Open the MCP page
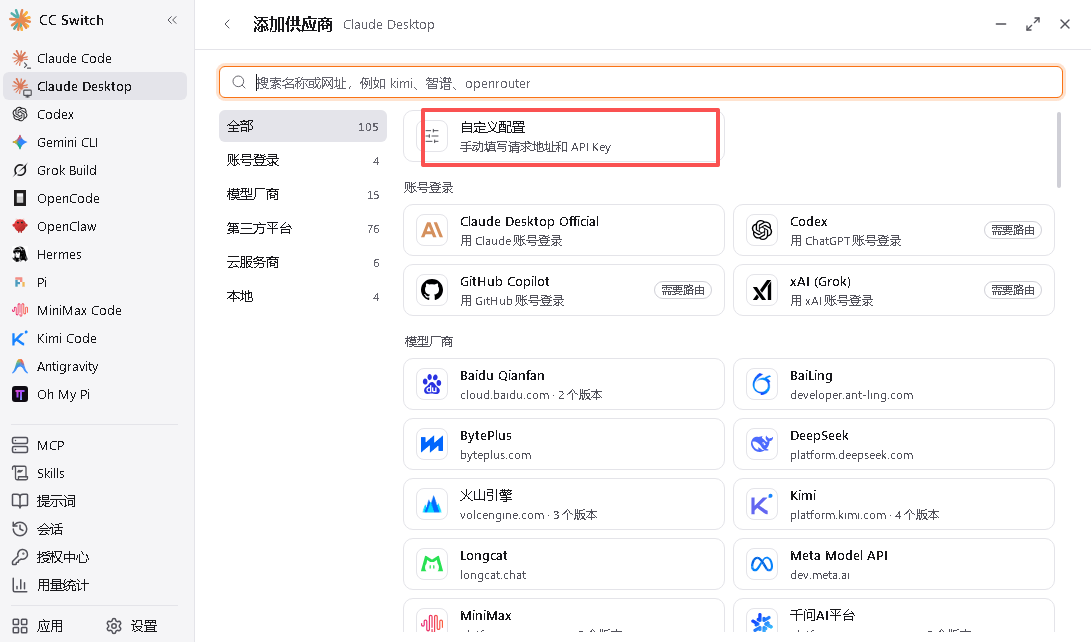Screen dimensions: 1091x642 click(95, 445)
